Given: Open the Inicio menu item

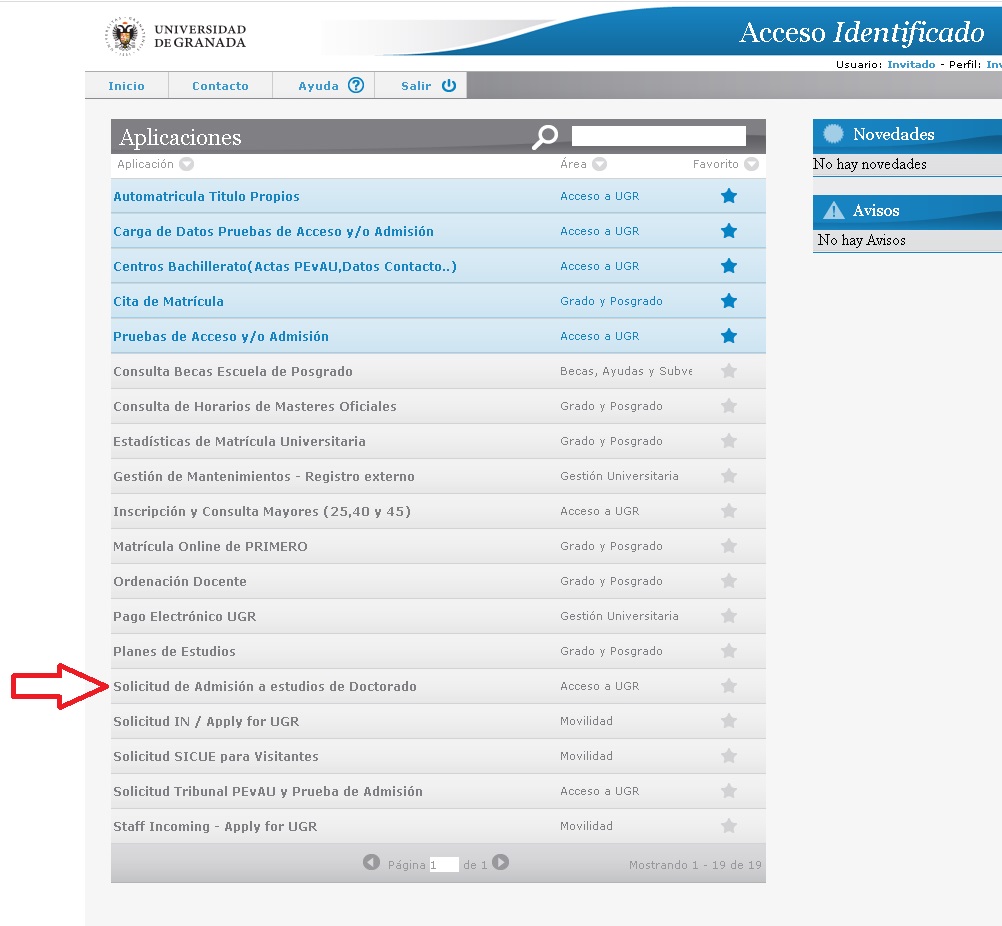Looking at the screenshot, I should pos(126,86).
